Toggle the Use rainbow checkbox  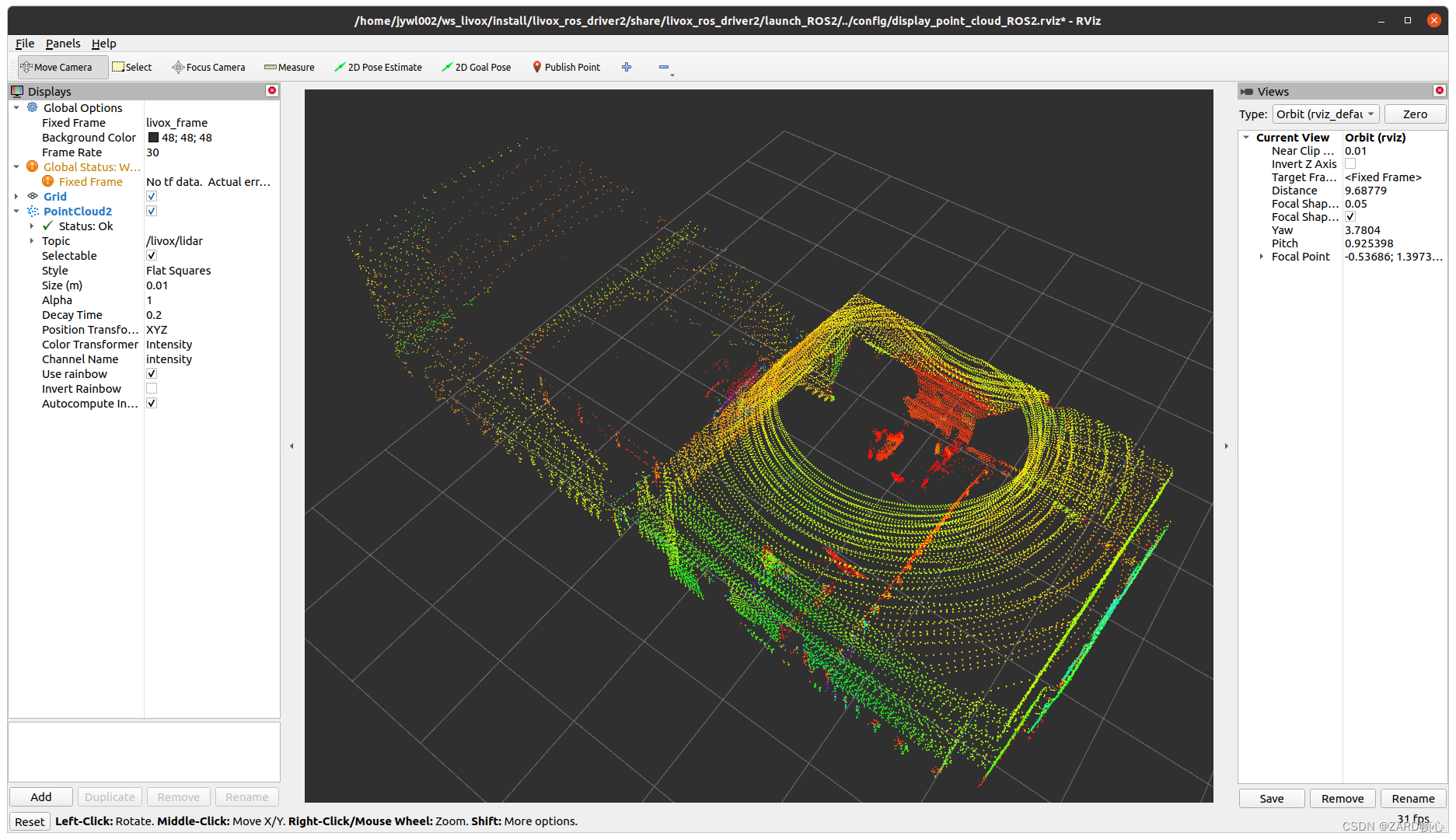coord(152,373)
